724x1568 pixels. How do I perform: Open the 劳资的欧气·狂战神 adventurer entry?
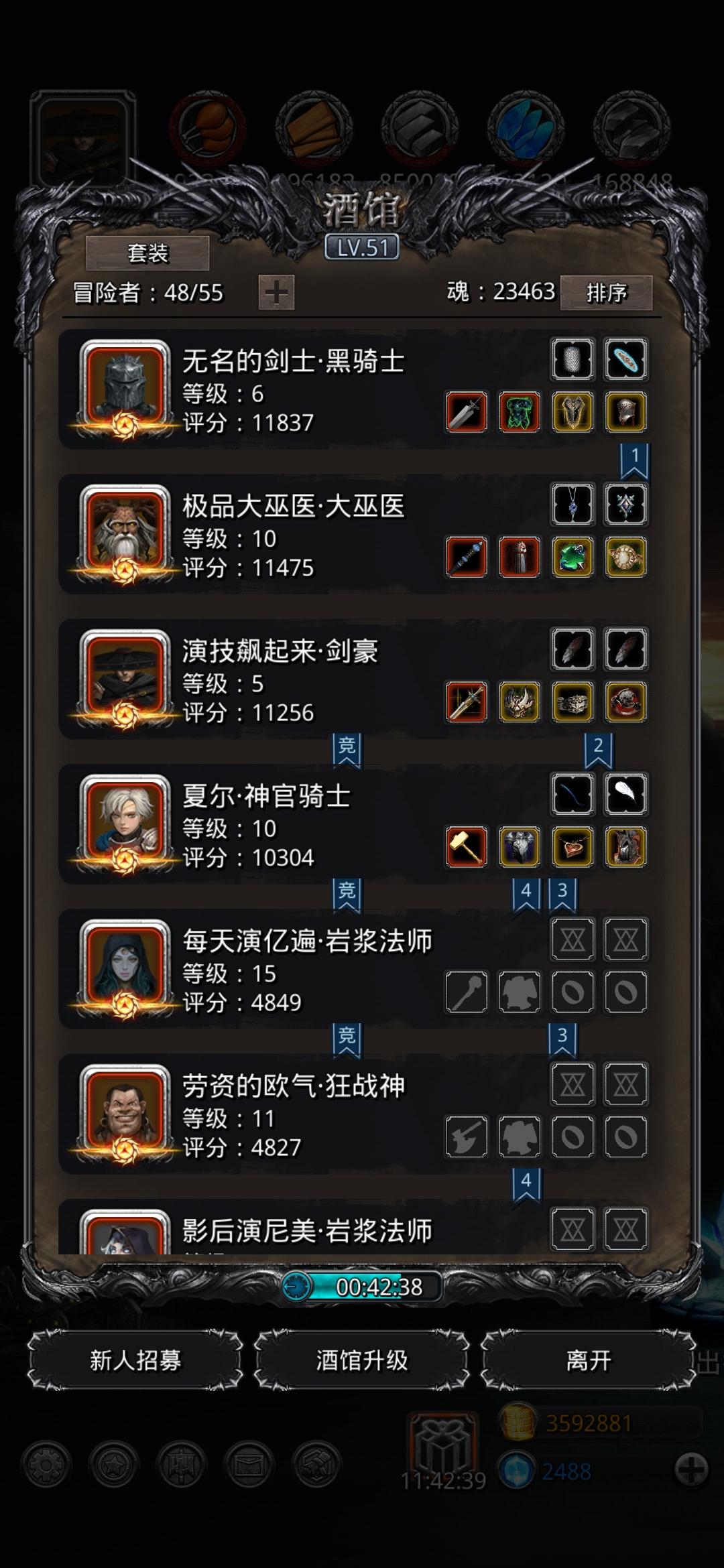click(362, 1114)
